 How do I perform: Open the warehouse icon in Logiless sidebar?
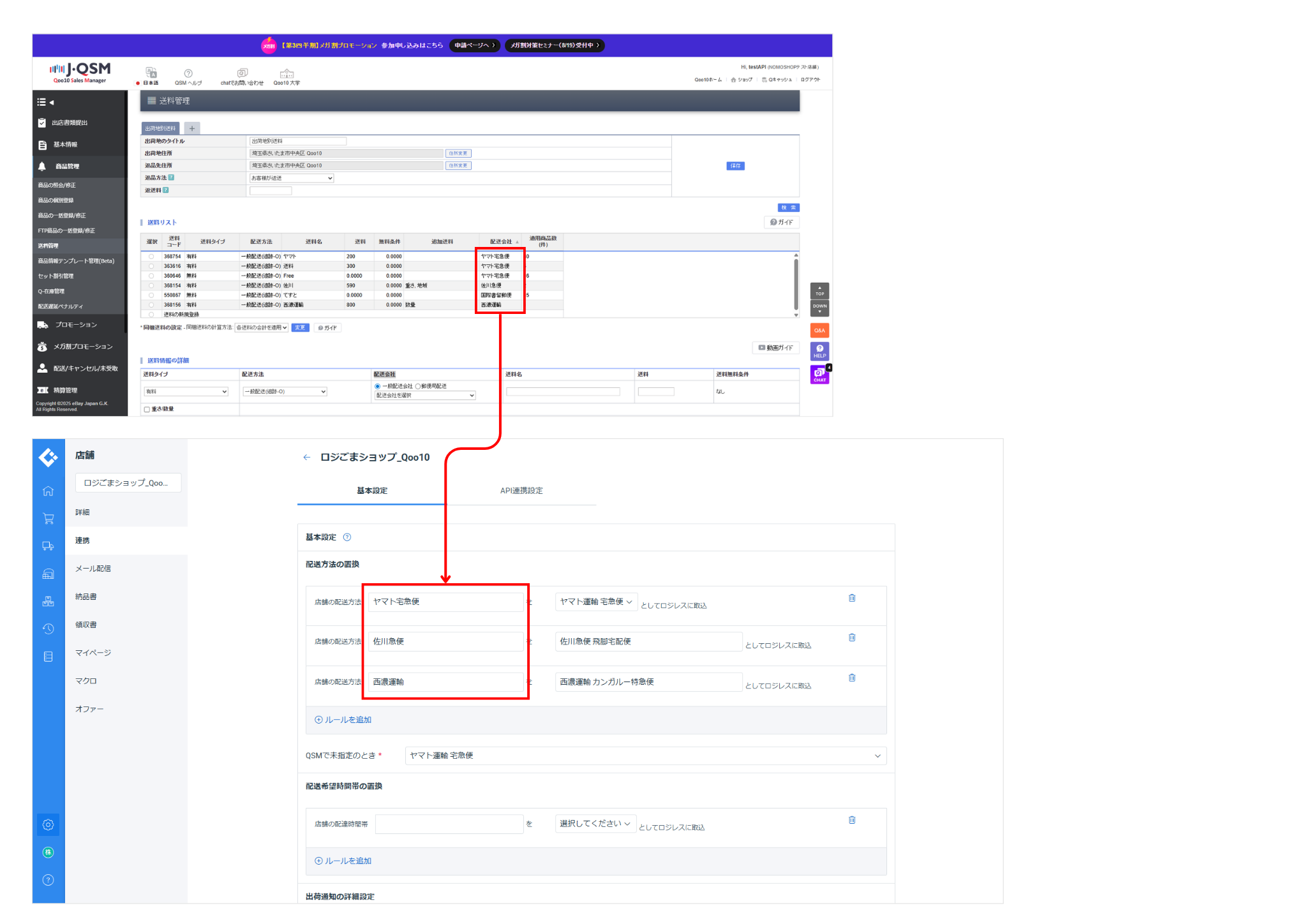pyautogui.click(x=49, y=574)
